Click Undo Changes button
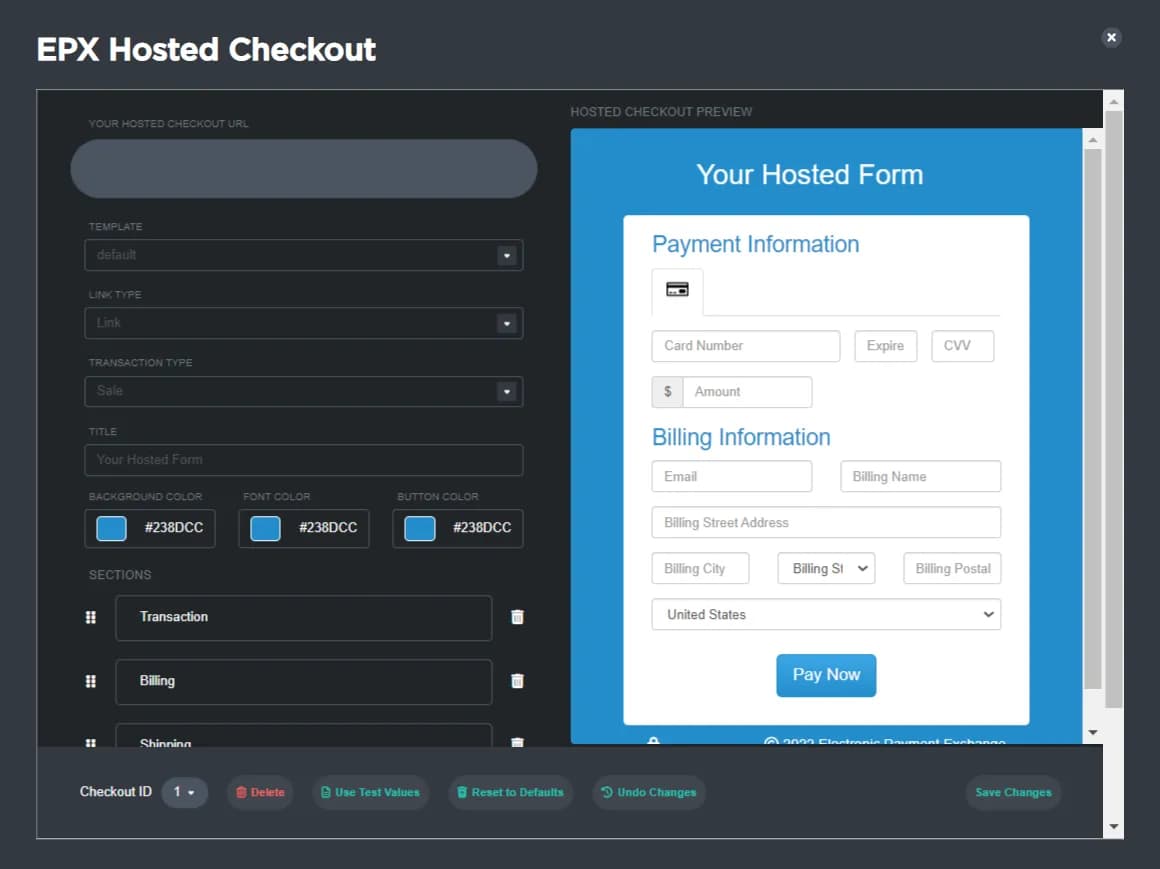The height and width of the screenshot is (869, 1160). 649,792
